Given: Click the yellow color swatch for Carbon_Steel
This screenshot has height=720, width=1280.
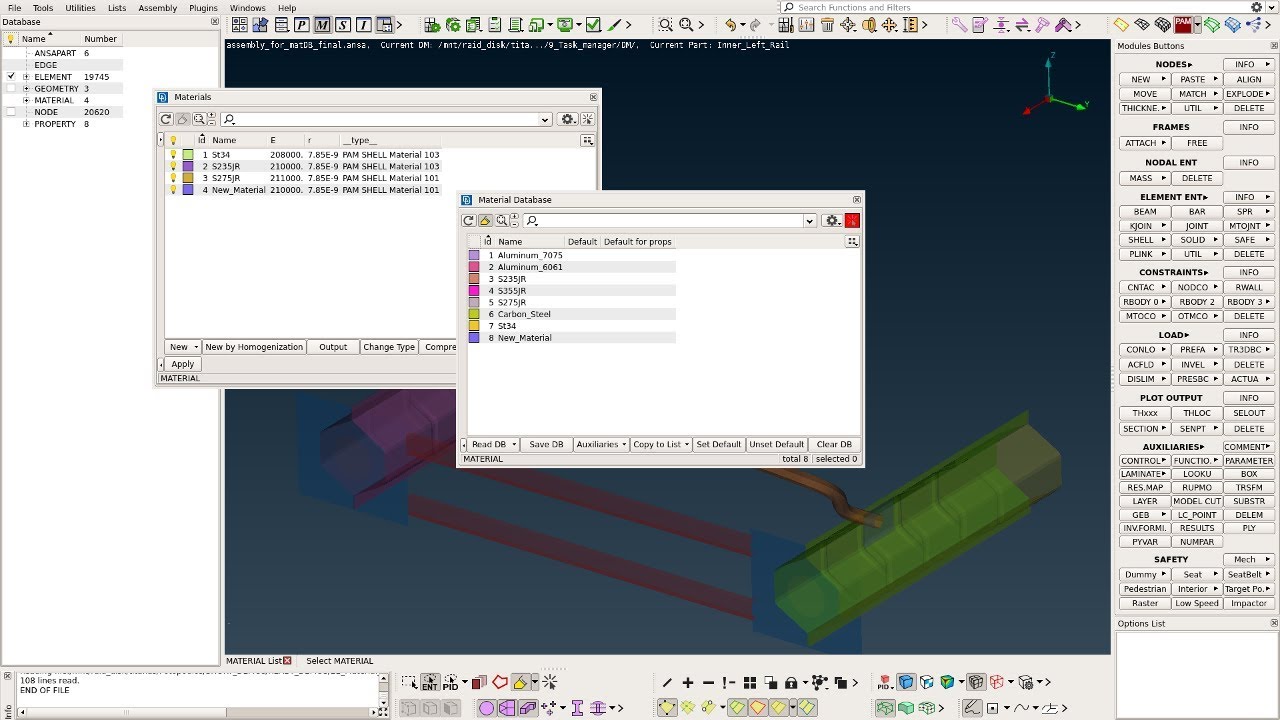Looking at the screenshot, I should (474, 314).
